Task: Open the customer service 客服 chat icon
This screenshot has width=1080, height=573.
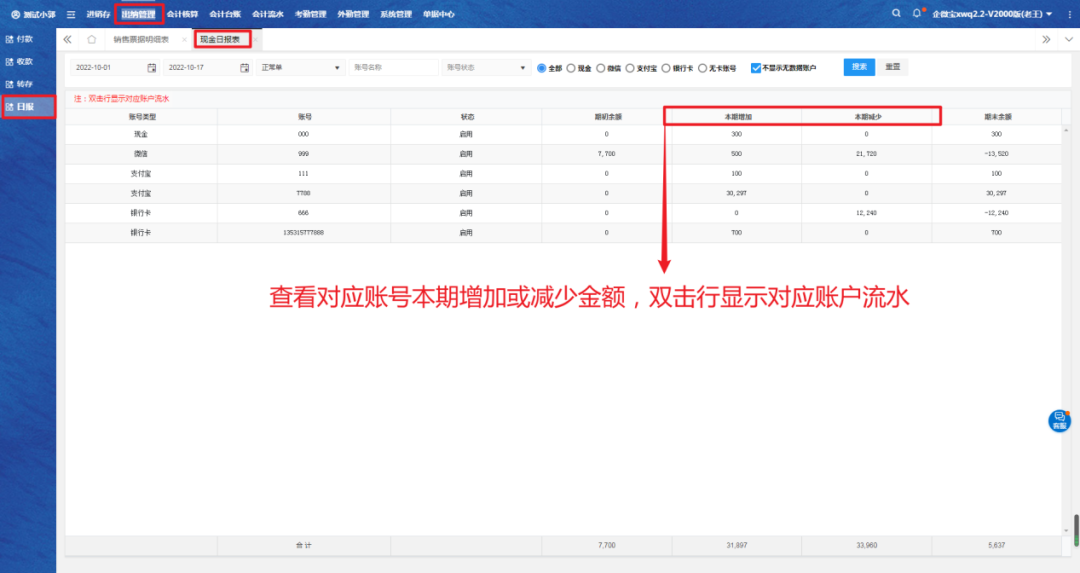Action: (x=1059, y=420)
